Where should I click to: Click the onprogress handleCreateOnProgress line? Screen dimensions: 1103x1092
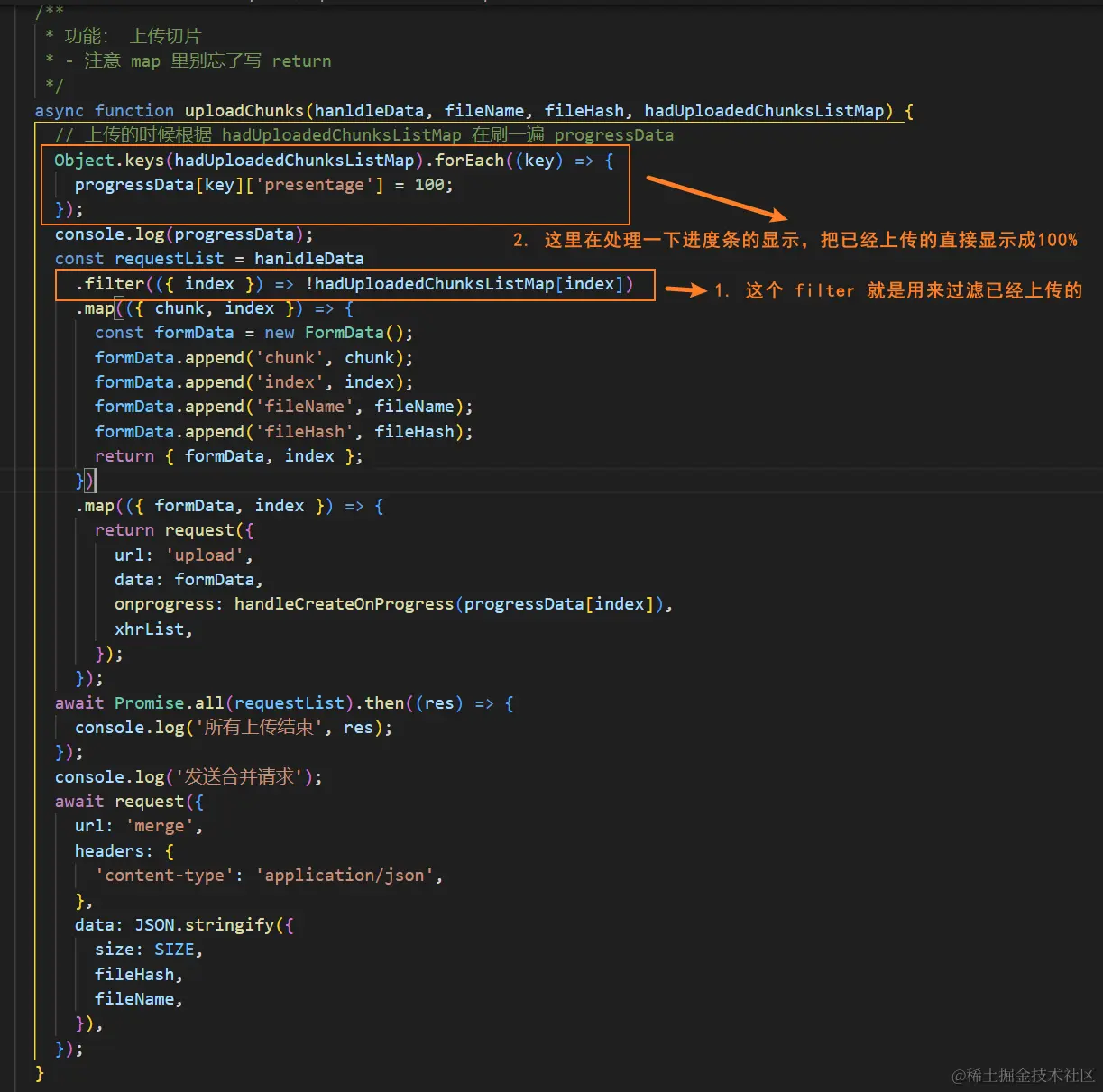393,604
